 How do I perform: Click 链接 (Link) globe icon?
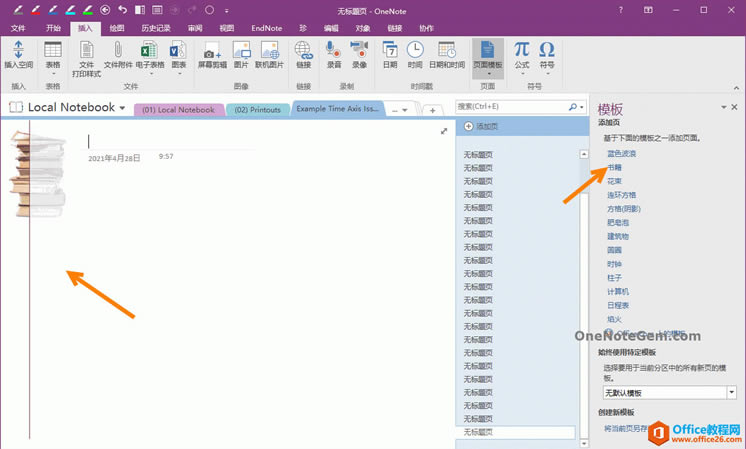(x=304, y=55)
